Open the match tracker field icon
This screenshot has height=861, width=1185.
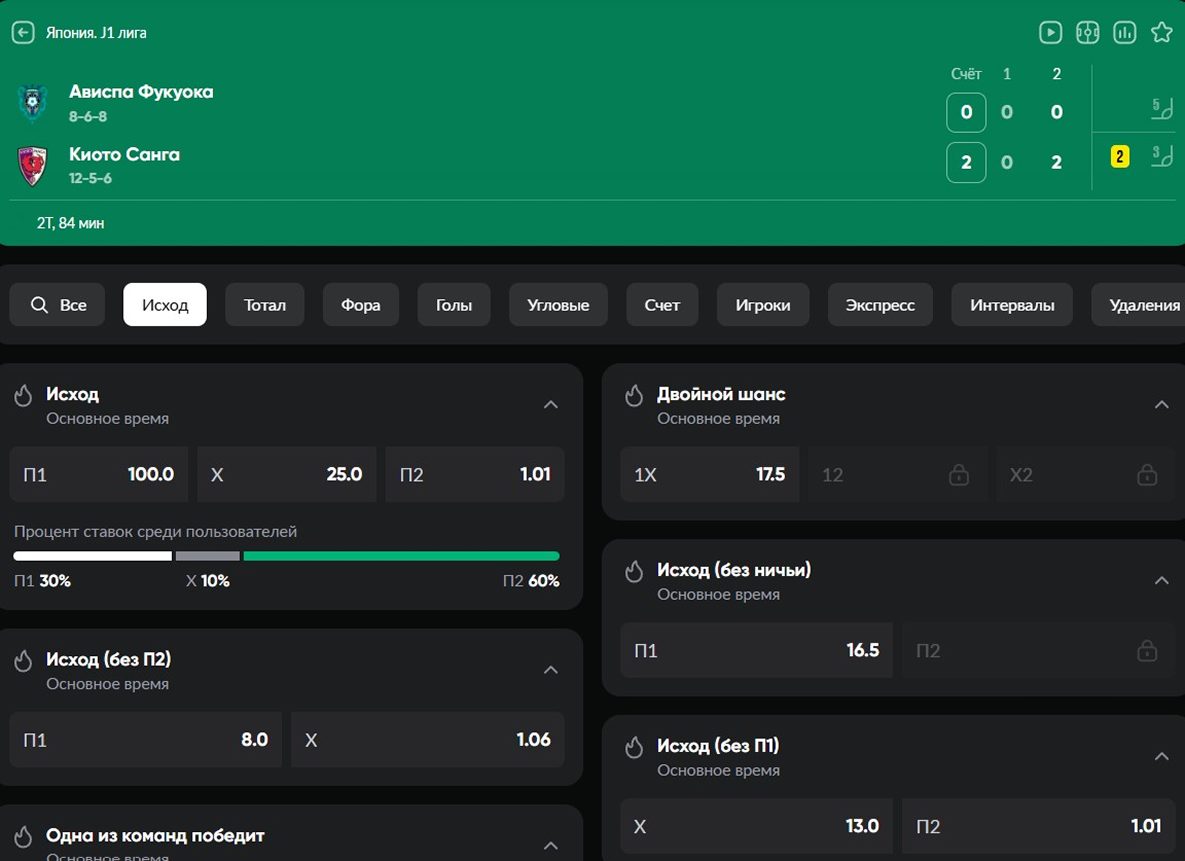(1088, 32)
